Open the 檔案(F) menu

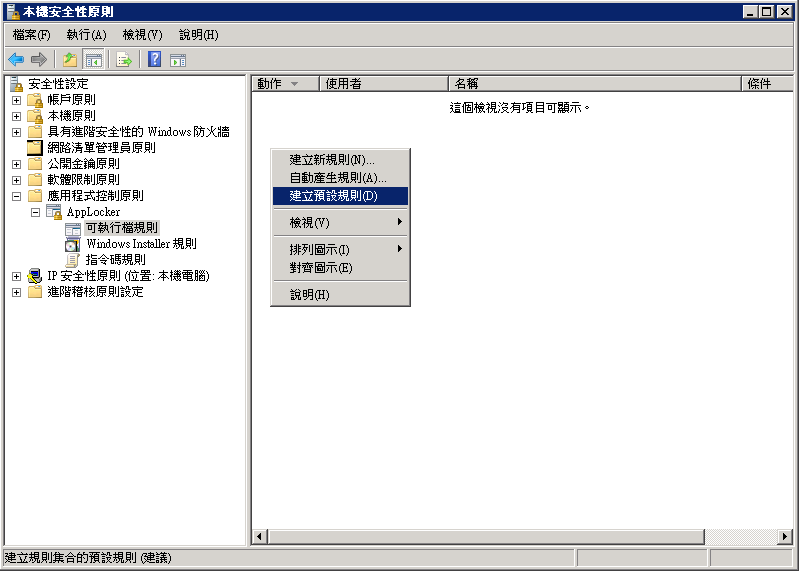click(x=32, y=35)
